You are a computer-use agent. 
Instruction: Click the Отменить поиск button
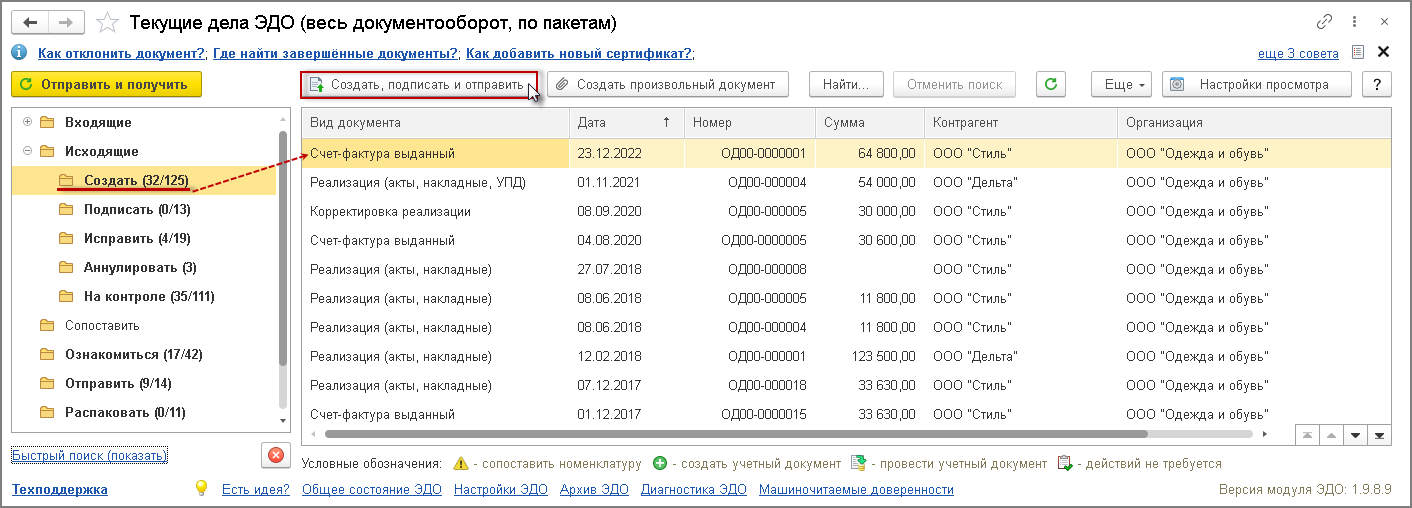954,84
